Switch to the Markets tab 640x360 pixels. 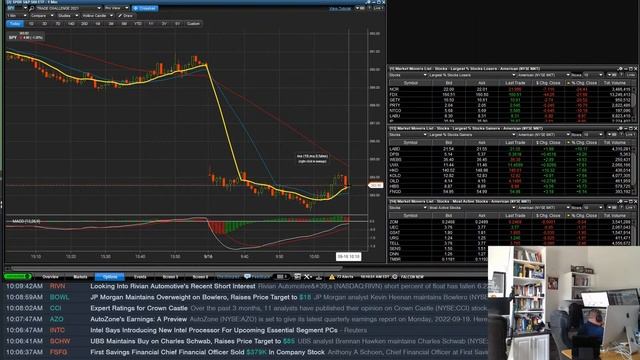pos(80,277)
